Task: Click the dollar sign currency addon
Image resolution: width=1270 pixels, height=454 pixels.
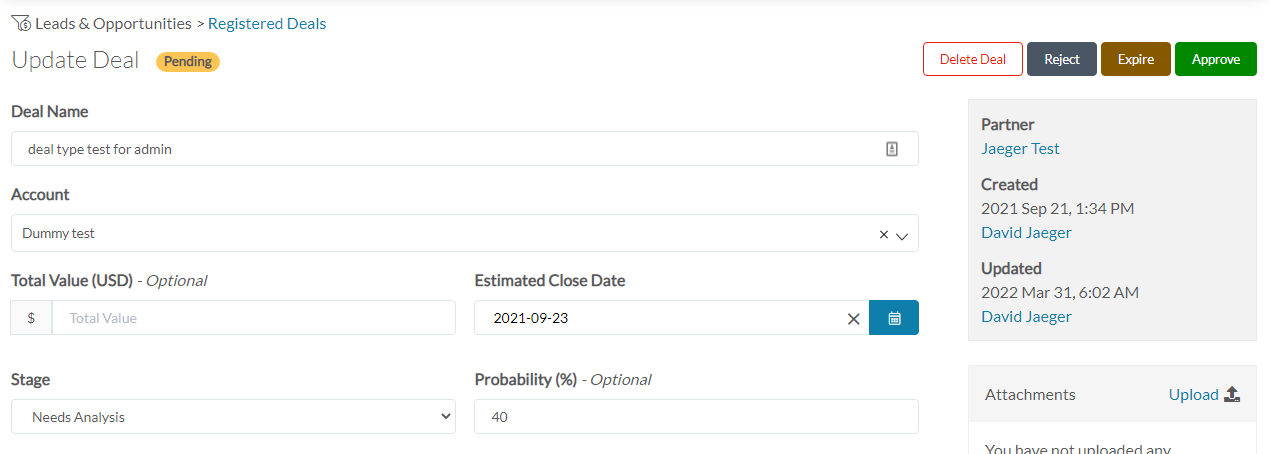Action: (x=32, y=318)
